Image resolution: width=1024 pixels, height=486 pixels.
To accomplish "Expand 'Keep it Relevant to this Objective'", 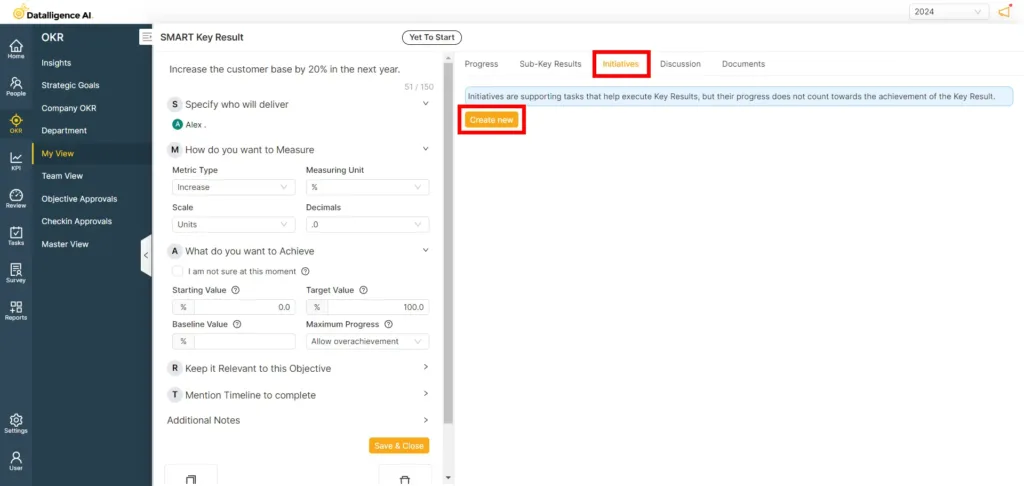I will [x=426, y=367].
